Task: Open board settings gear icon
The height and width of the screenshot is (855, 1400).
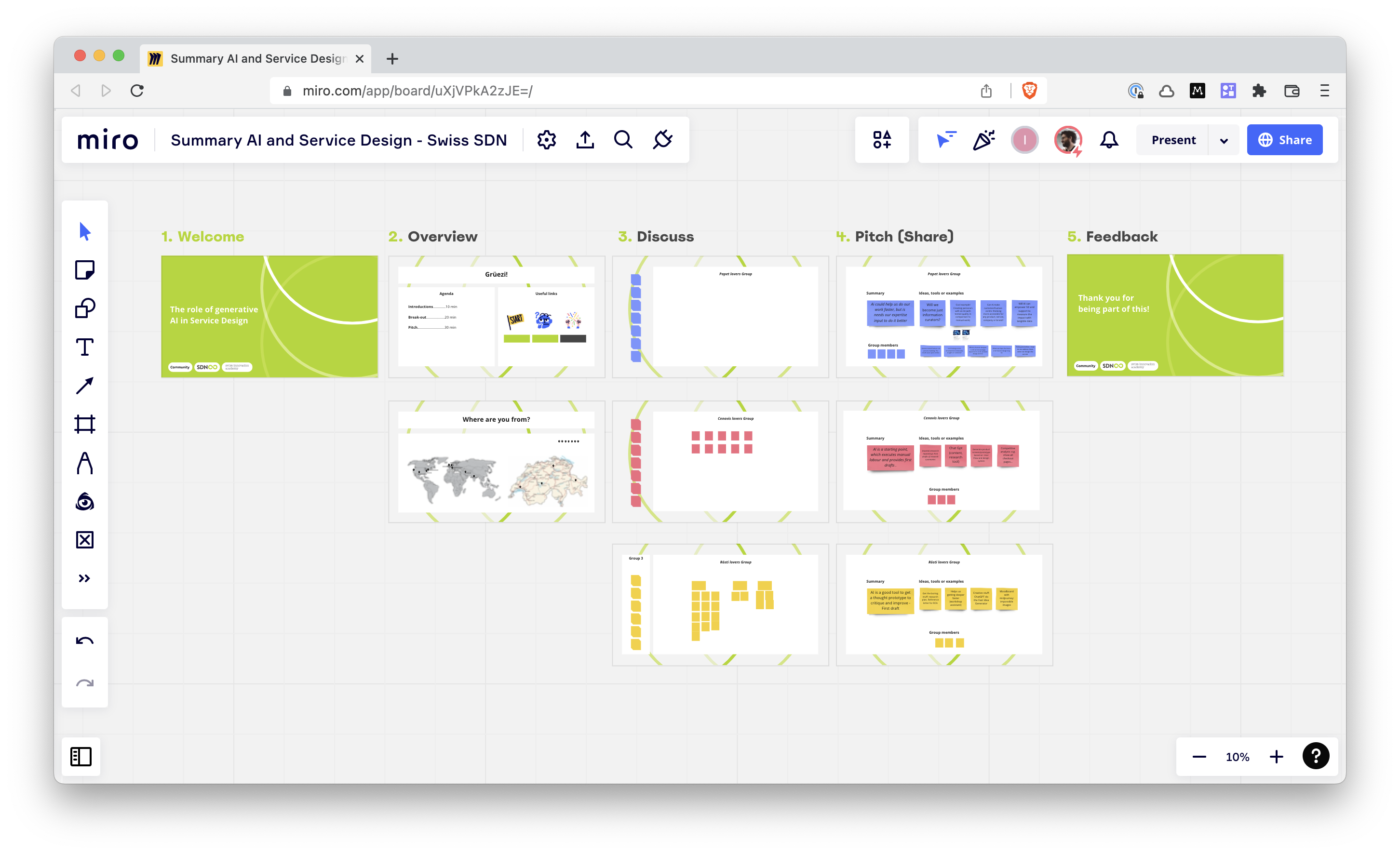Action: coord(546,140)
